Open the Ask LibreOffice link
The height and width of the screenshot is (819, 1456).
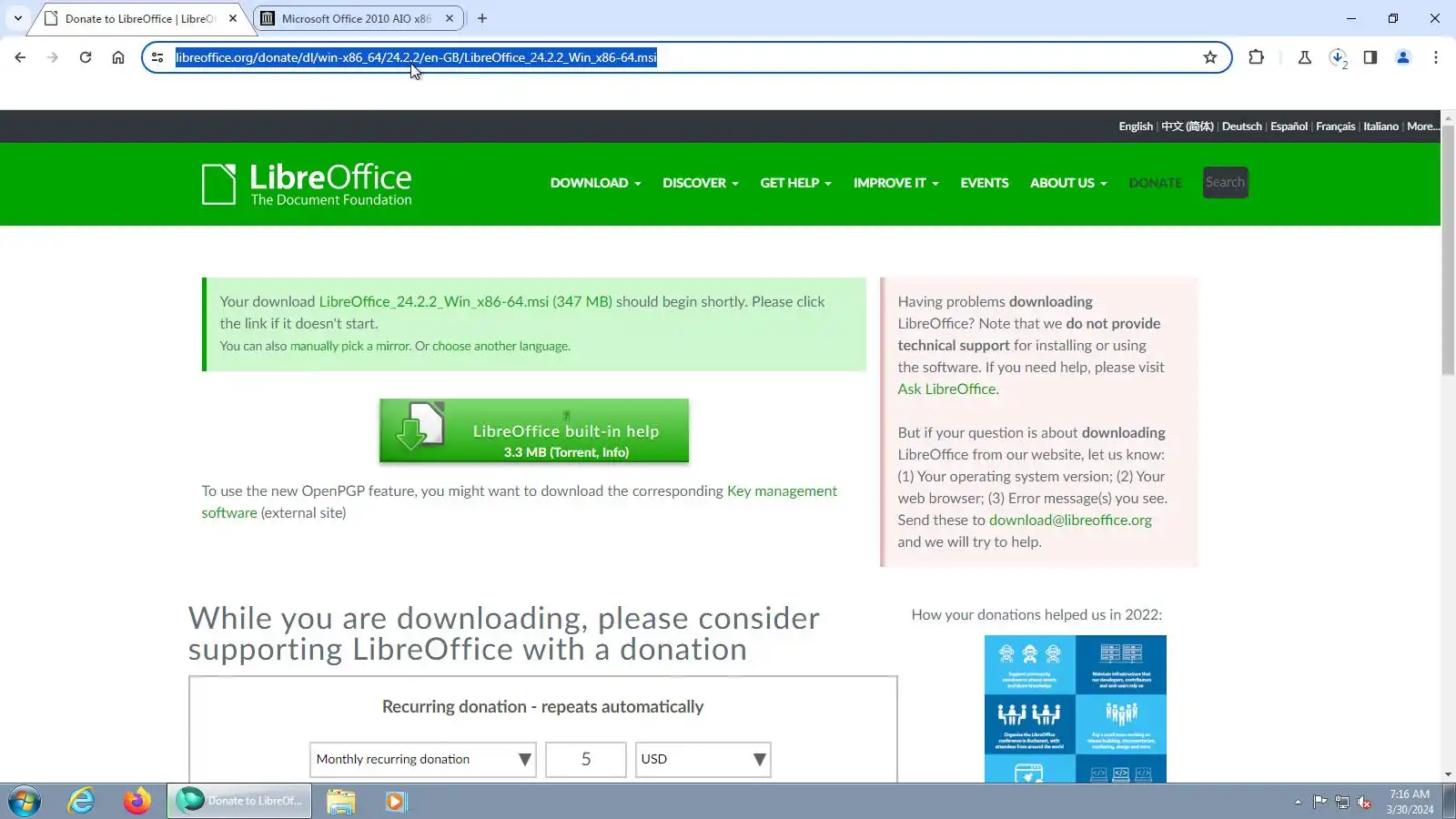point(946,389)
